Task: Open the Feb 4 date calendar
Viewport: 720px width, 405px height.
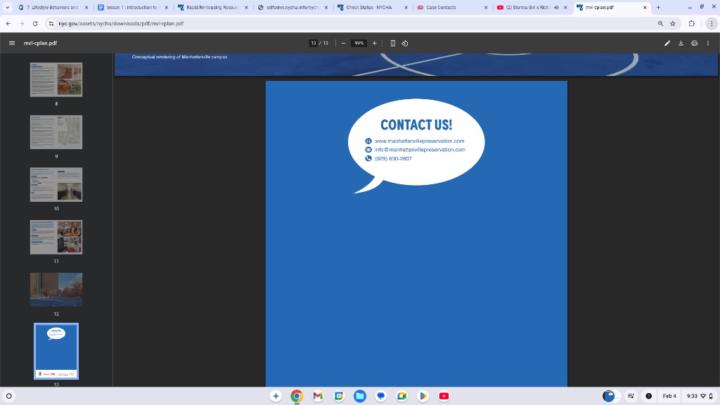Action: [x=669, y=396]
